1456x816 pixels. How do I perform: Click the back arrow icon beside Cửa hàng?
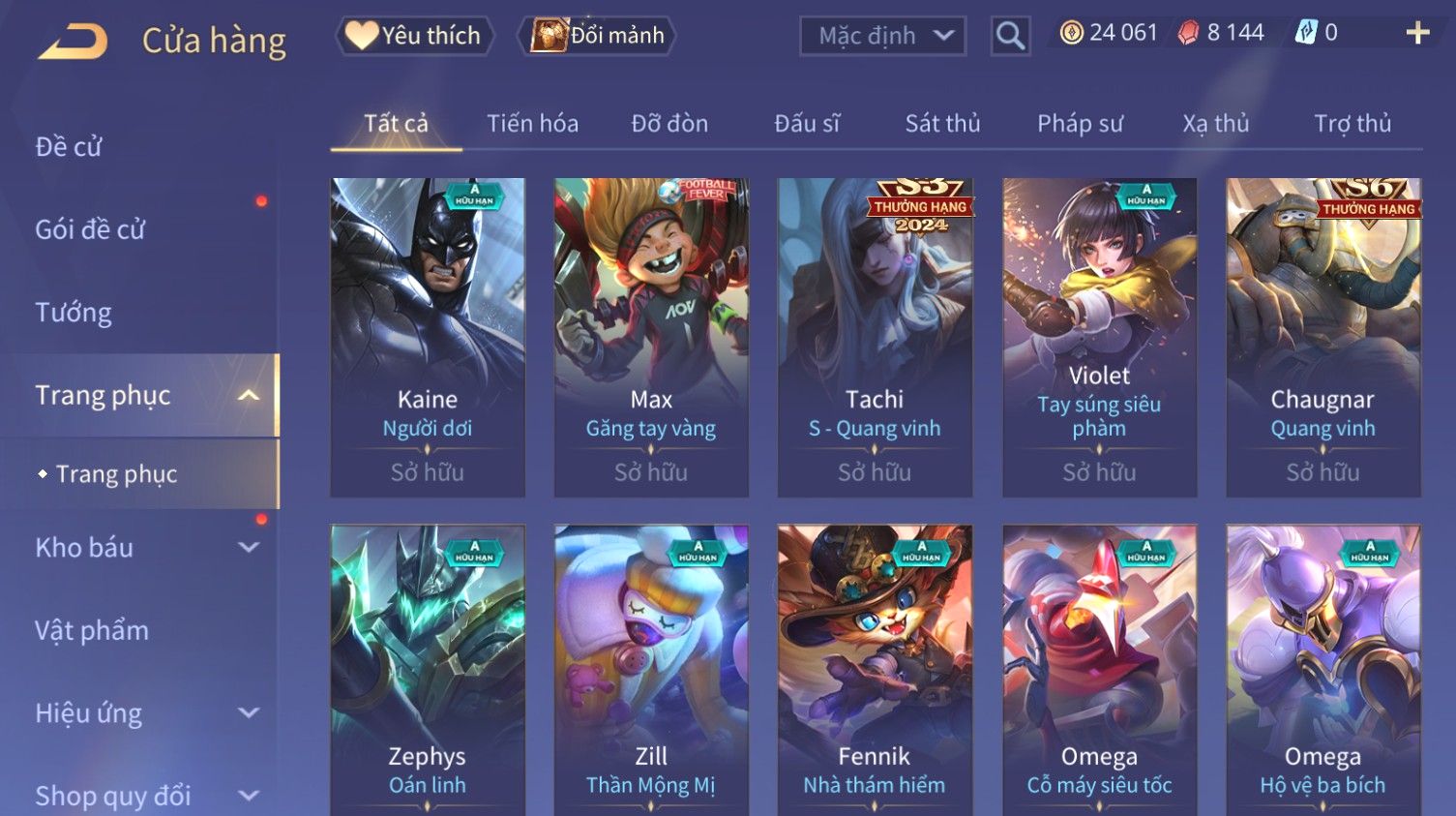point(73,42)
